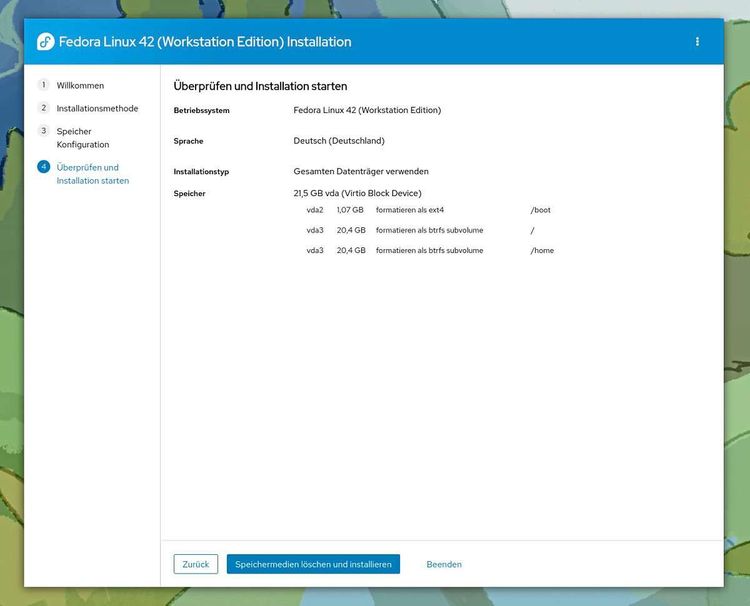This screenshot has width=750, height=606.
Task: Click the 21,5 GB vda storage device entry
Action: [357, 193]
